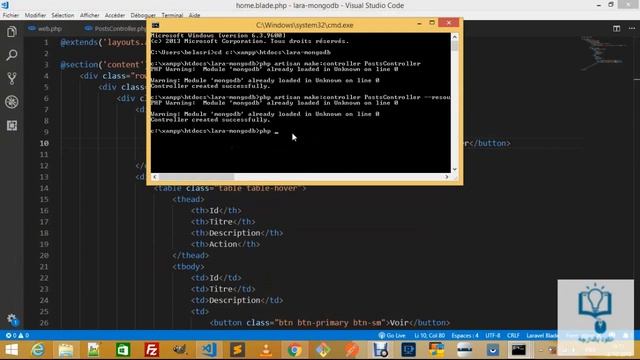
Task: Click cmd window horizontal scrollbar left arrow
Action: (155, 177)
